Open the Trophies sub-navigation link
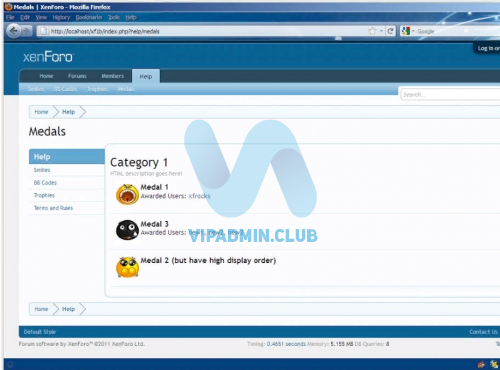The width and height of the screenshot is (500, 370). tap(97, 89)
